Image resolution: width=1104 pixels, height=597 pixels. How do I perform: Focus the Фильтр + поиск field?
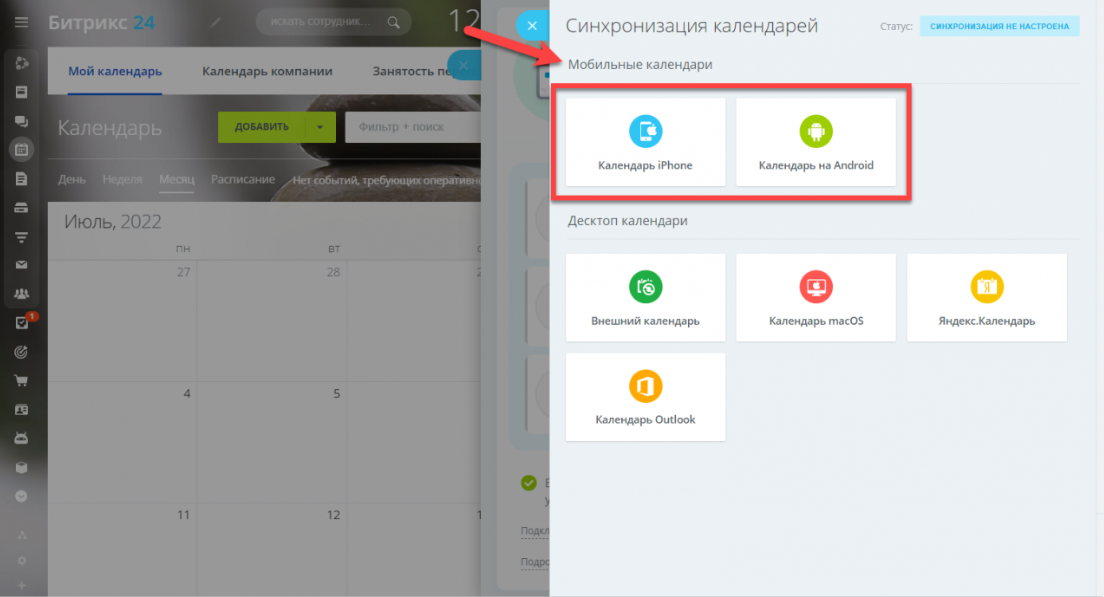[x=413, y=127]
